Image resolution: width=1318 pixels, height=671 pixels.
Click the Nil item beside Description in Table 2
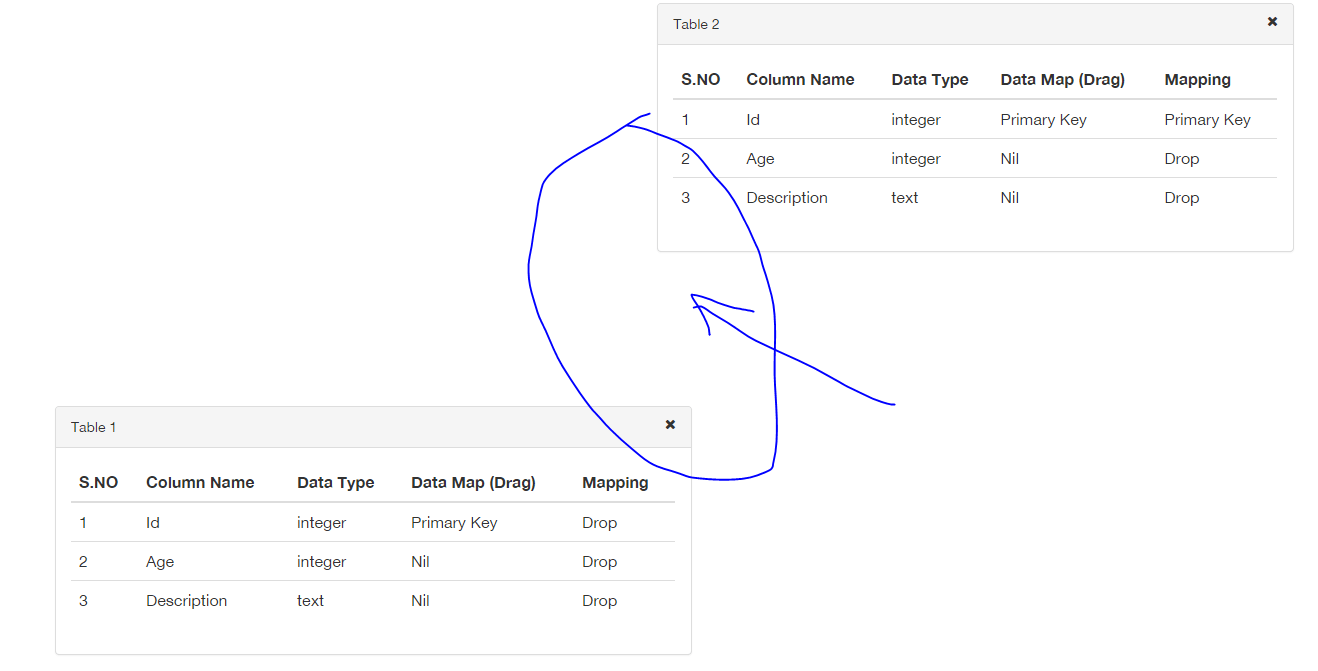click(x=1009, y=197)
